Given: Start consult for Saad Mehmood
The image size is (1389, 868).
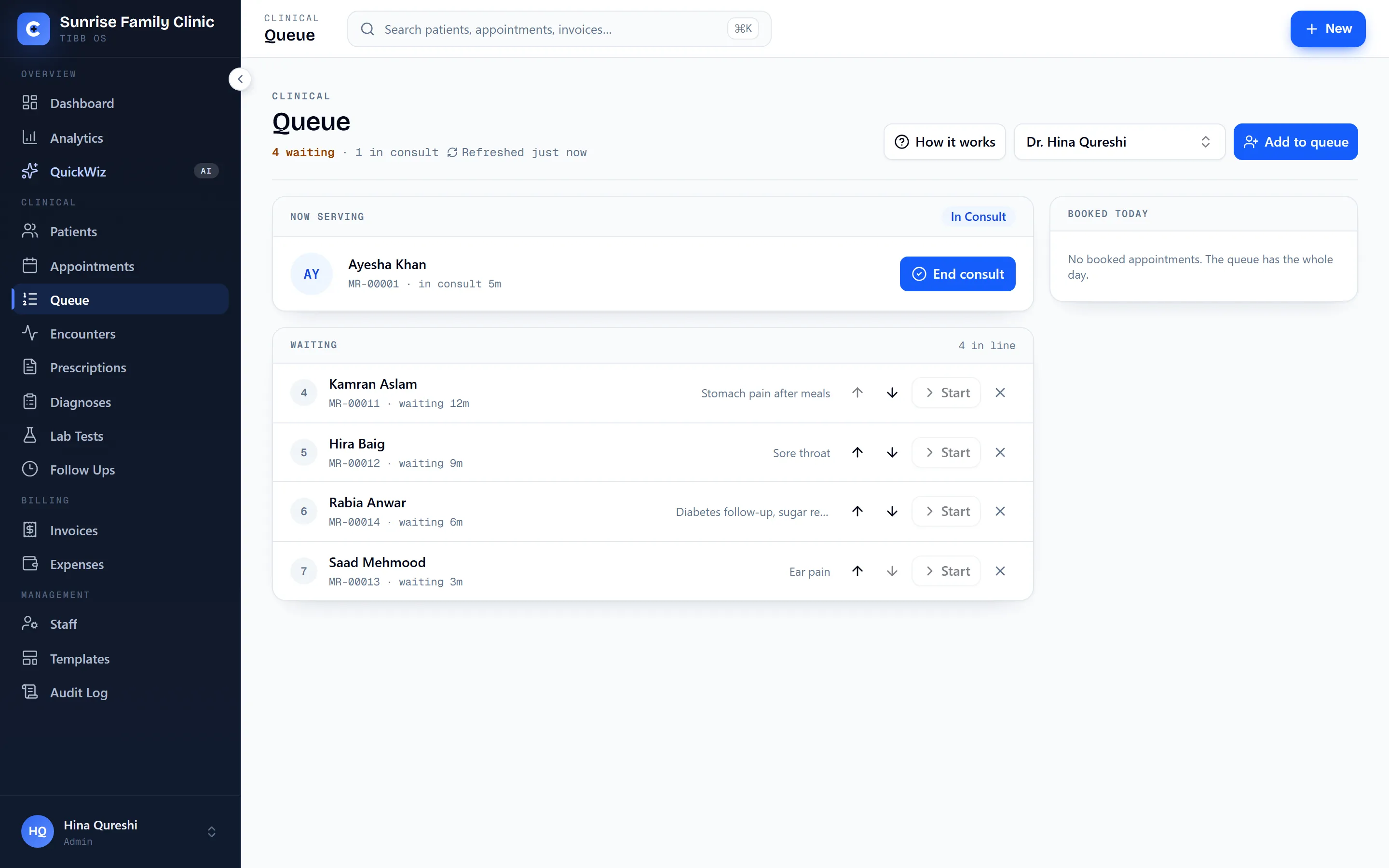Looking at the screenshot, I should click(x=946, y=570).
